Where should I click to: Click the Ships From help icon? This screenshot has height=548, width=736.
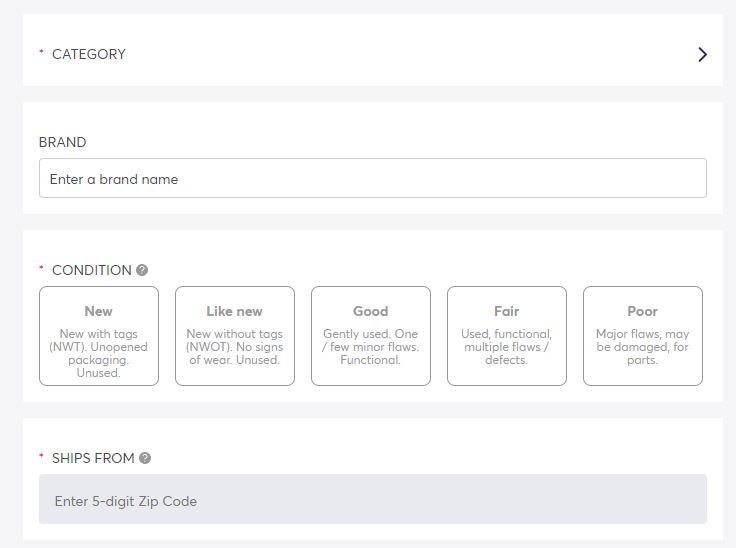click(145, 458)
